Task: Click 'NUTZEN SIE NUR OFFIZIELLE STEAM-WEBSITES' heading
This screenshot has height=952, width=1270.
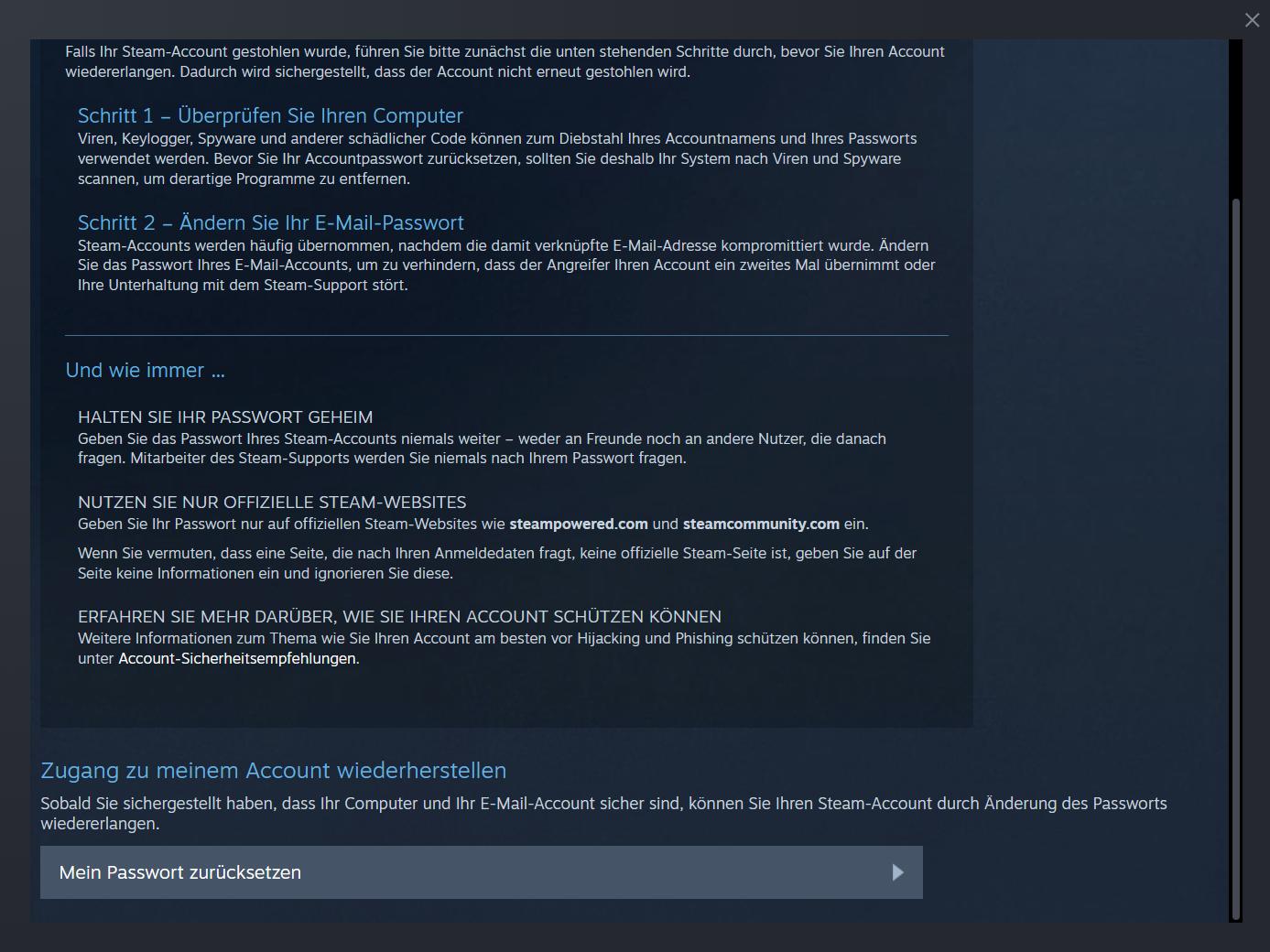Action: click(272, 502)
